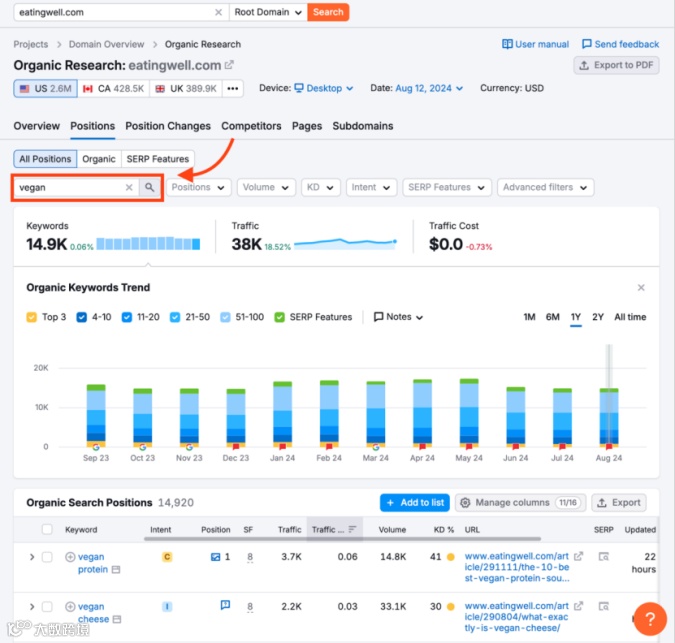Switch to the Overview tab
Image resolution: width=675 pixels, height=643 pixels.
37,126
